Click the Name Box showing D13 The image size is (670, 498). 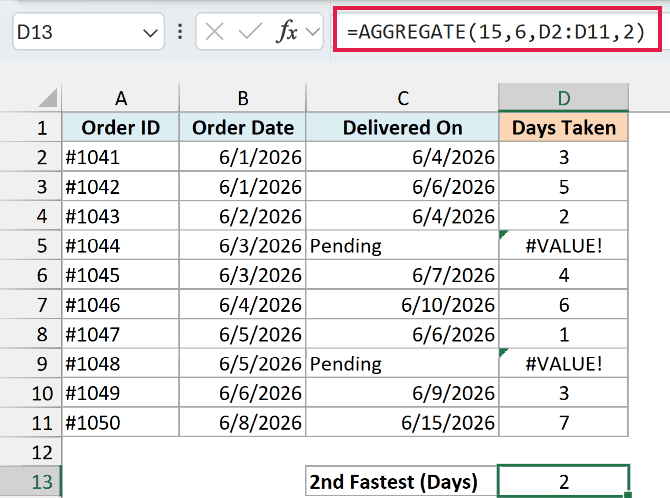(88, 32)
